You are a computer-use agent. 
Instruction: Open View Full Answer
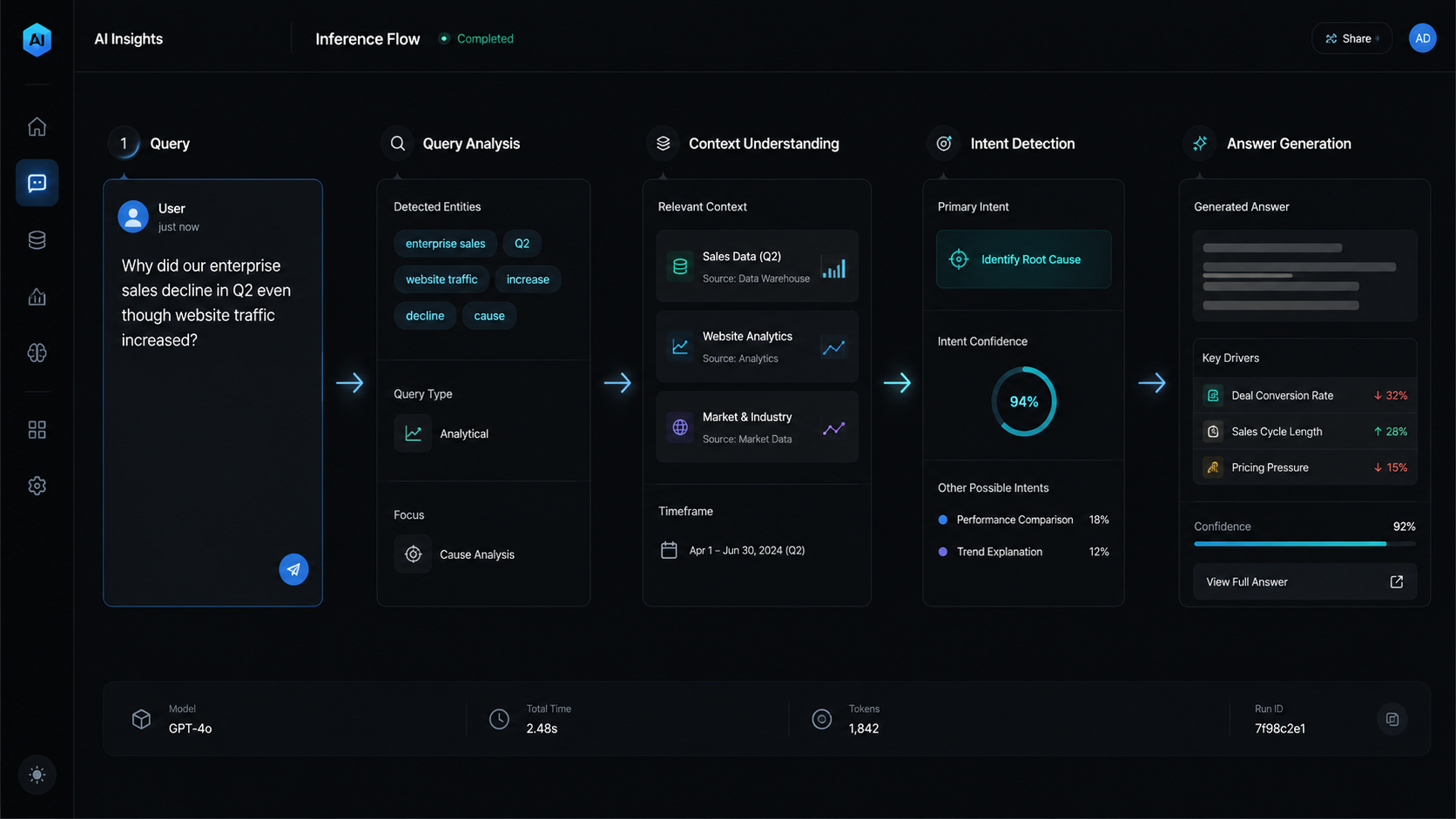1304,581
